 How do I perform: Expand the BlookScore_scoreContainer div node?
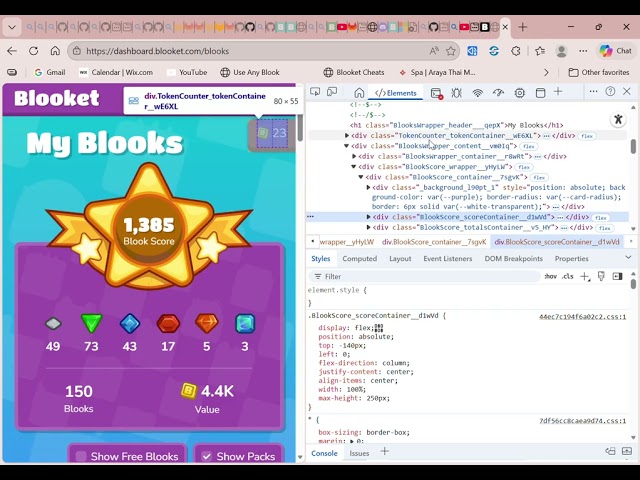(368, 217)
